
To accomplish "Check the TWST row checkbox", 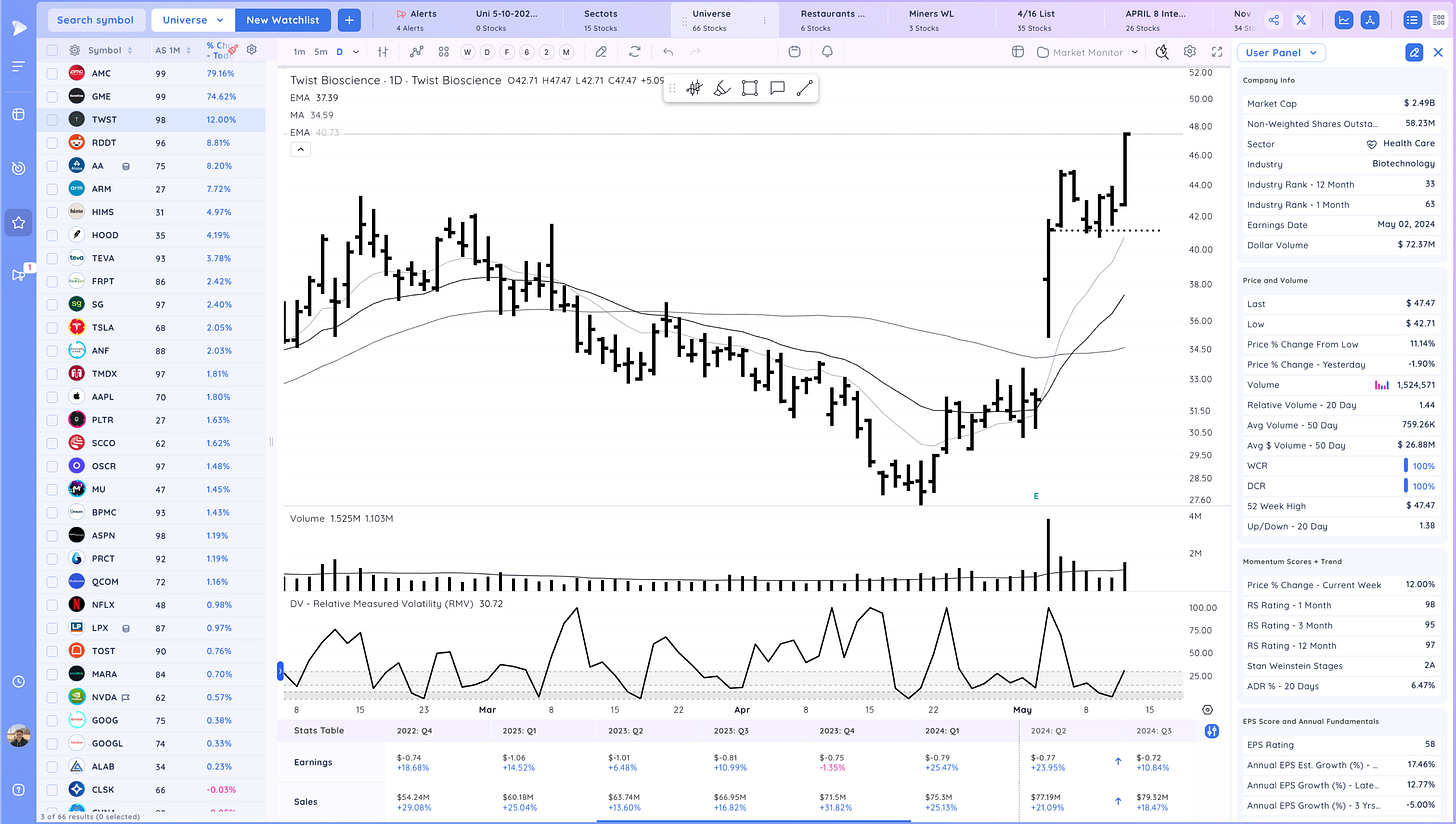I will pos(52,119).
